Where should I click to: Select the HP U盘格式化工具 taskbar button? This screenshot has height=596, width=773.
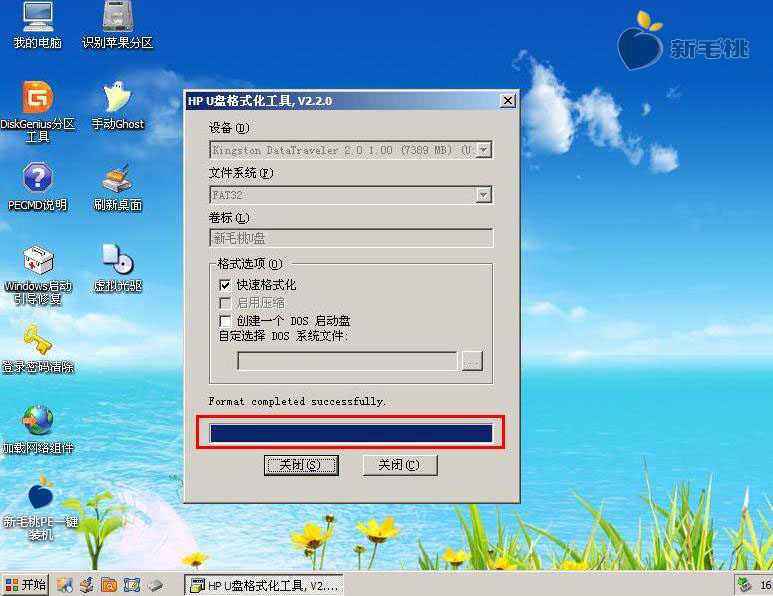(264, 585)
